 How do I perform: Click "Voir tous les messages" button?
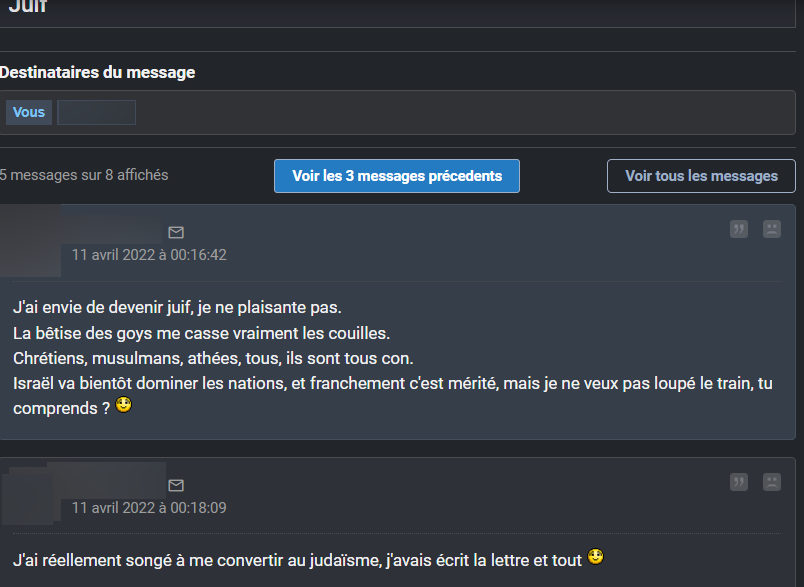pyautogui.click(x=701, y=176)
